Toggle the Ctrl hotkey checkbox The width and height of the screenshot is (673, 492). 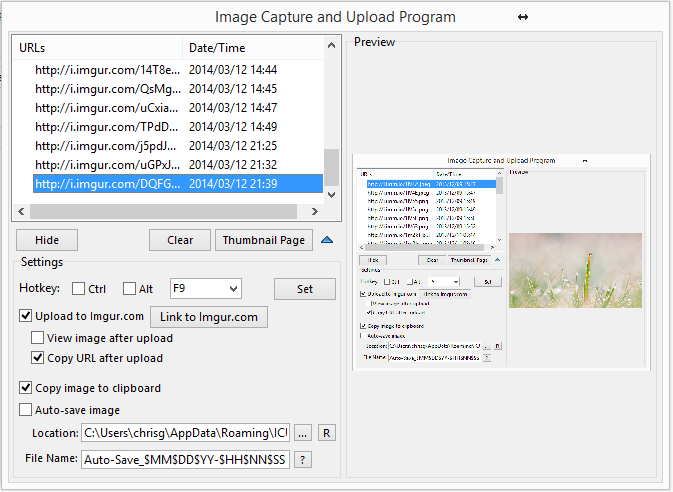[x=78, y=289]
